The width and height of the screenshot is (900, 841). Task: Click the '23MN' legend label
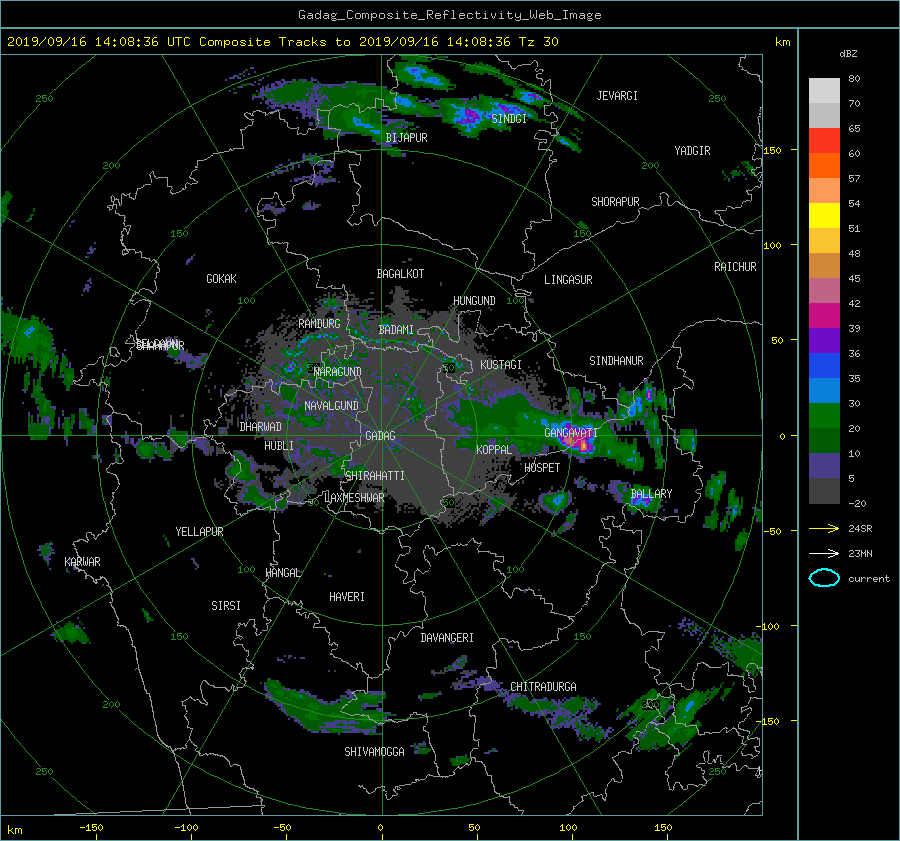point(860,554)
